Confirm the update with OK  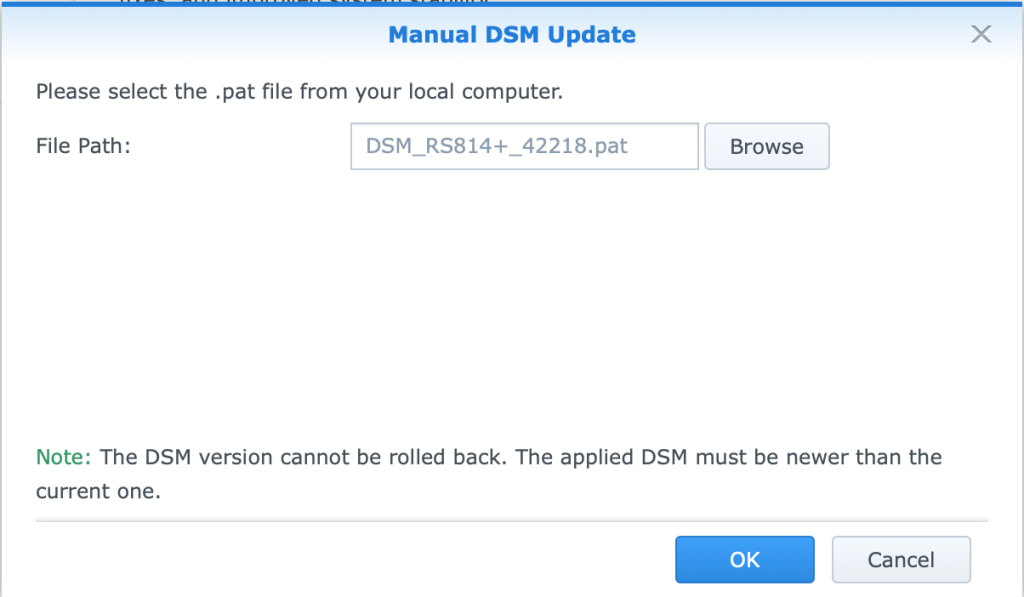pos(744,560)
